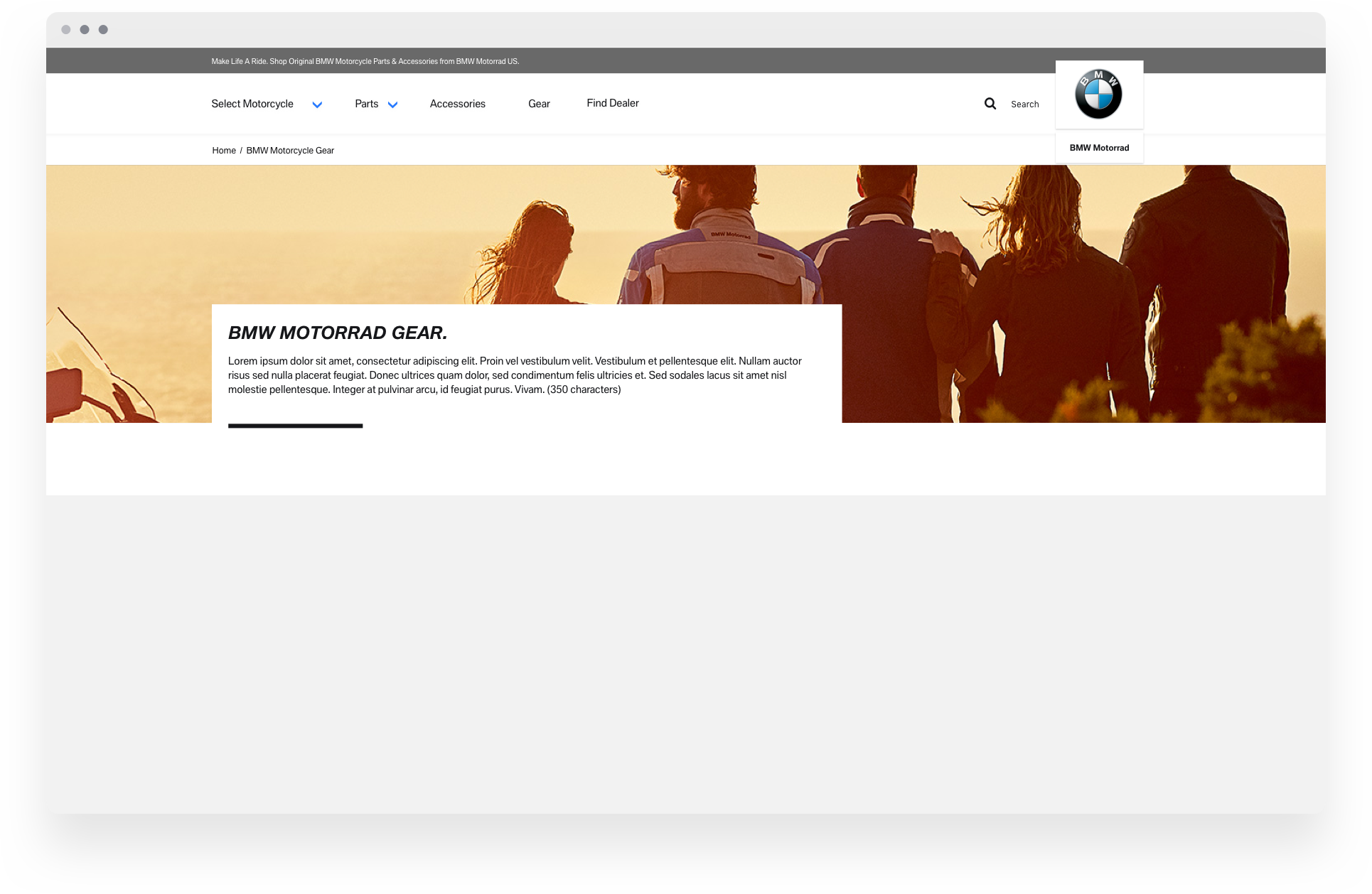Select Find Dealer in navigation
This screenshot has height=894, width=1372.
[613, 103]
